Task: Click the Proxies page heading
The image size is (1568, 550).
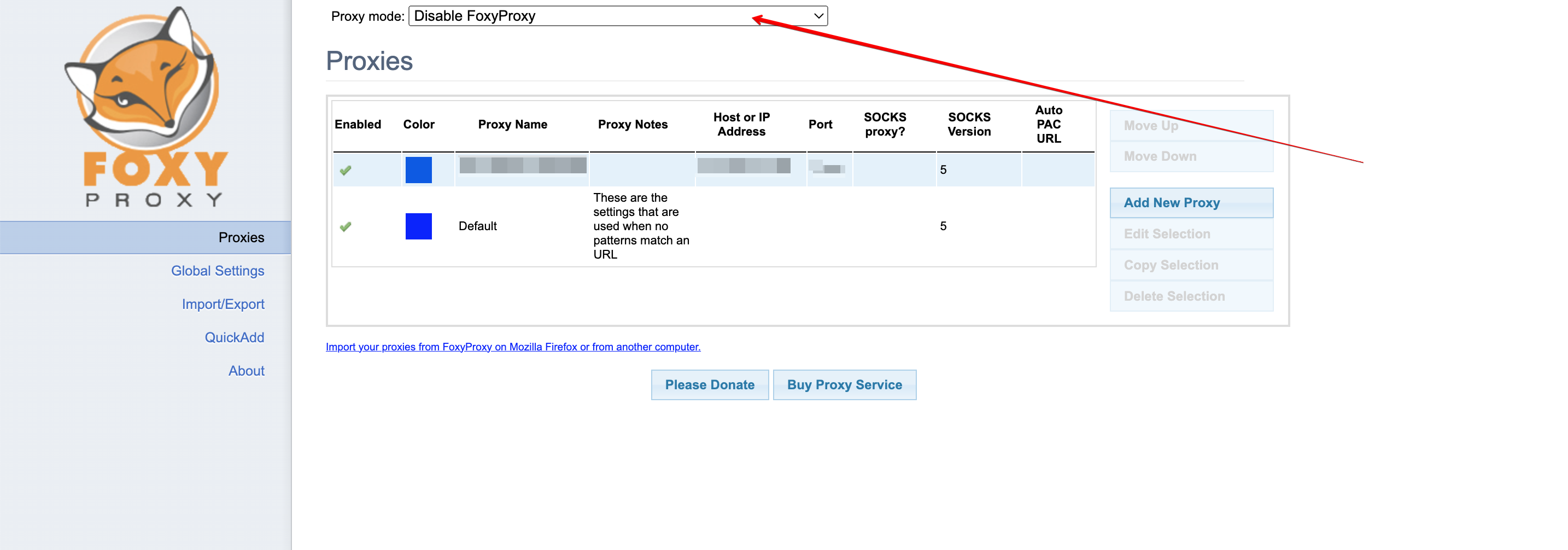Action: click(369, 61)
